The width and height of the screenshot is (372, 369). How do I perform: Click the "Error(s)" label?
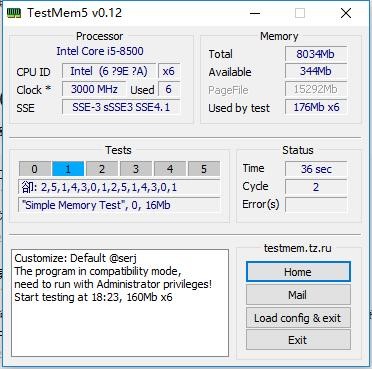pos(261,204)
